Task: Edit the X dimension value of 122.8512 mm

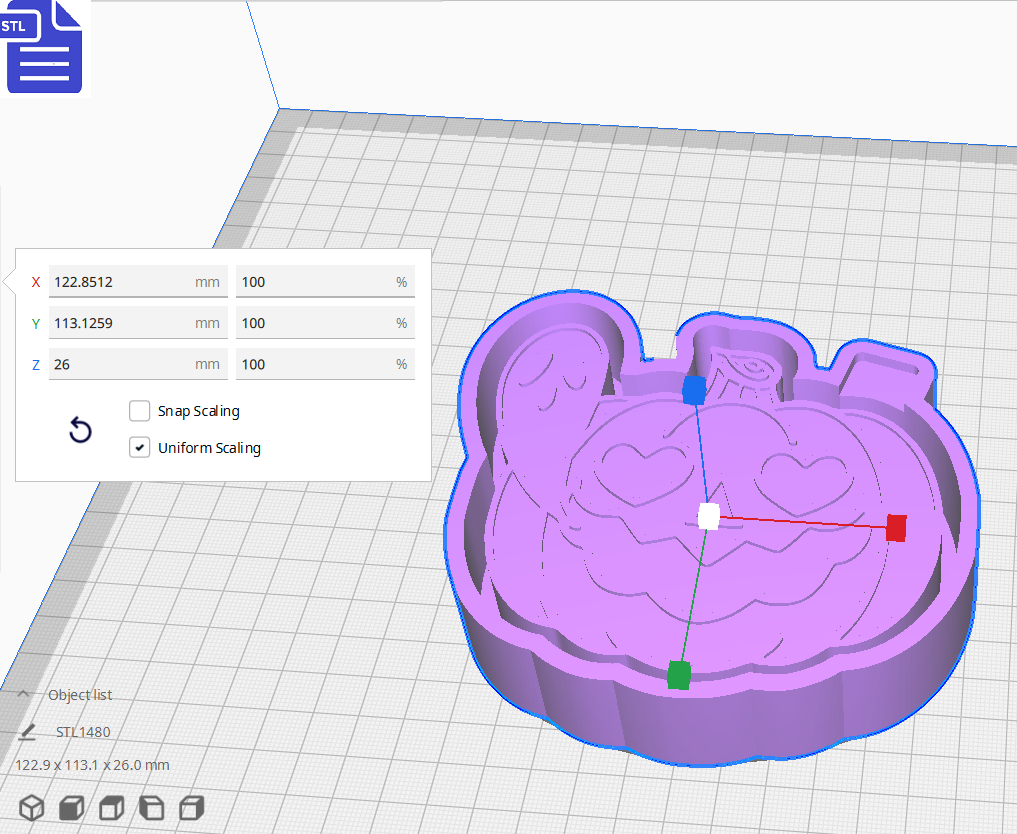Action: click(137, 281)
